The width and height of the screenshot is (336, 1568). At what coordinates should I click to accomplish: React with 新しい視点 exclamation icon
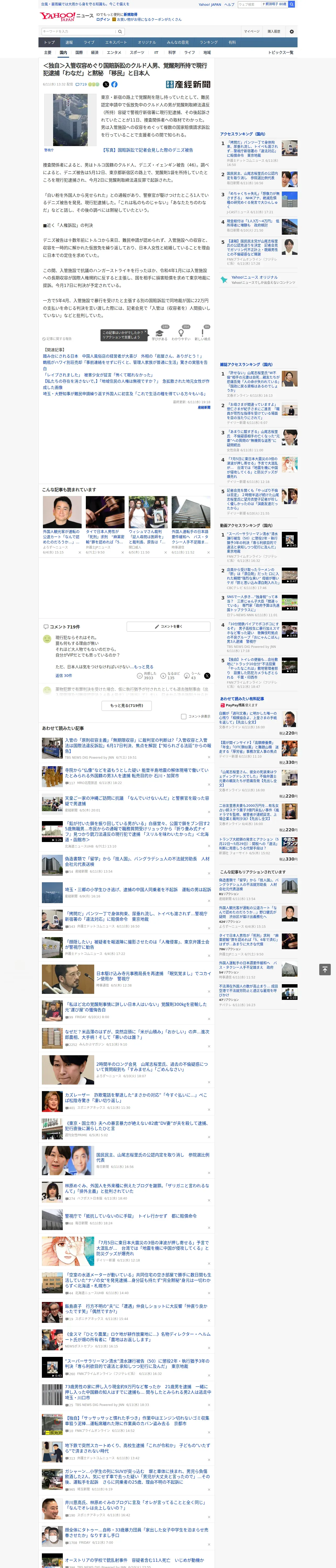[x=203, y=333]
